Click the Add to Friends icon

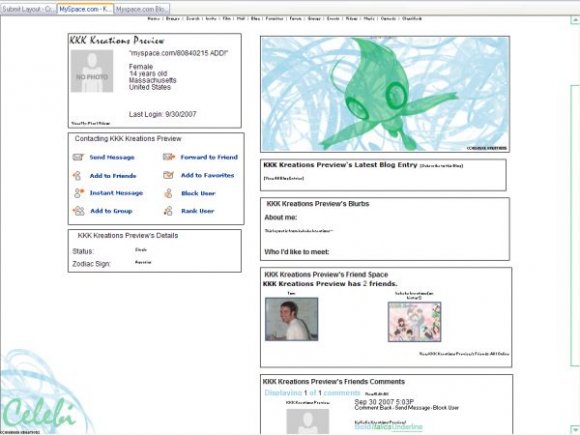(x=77, y=175)
